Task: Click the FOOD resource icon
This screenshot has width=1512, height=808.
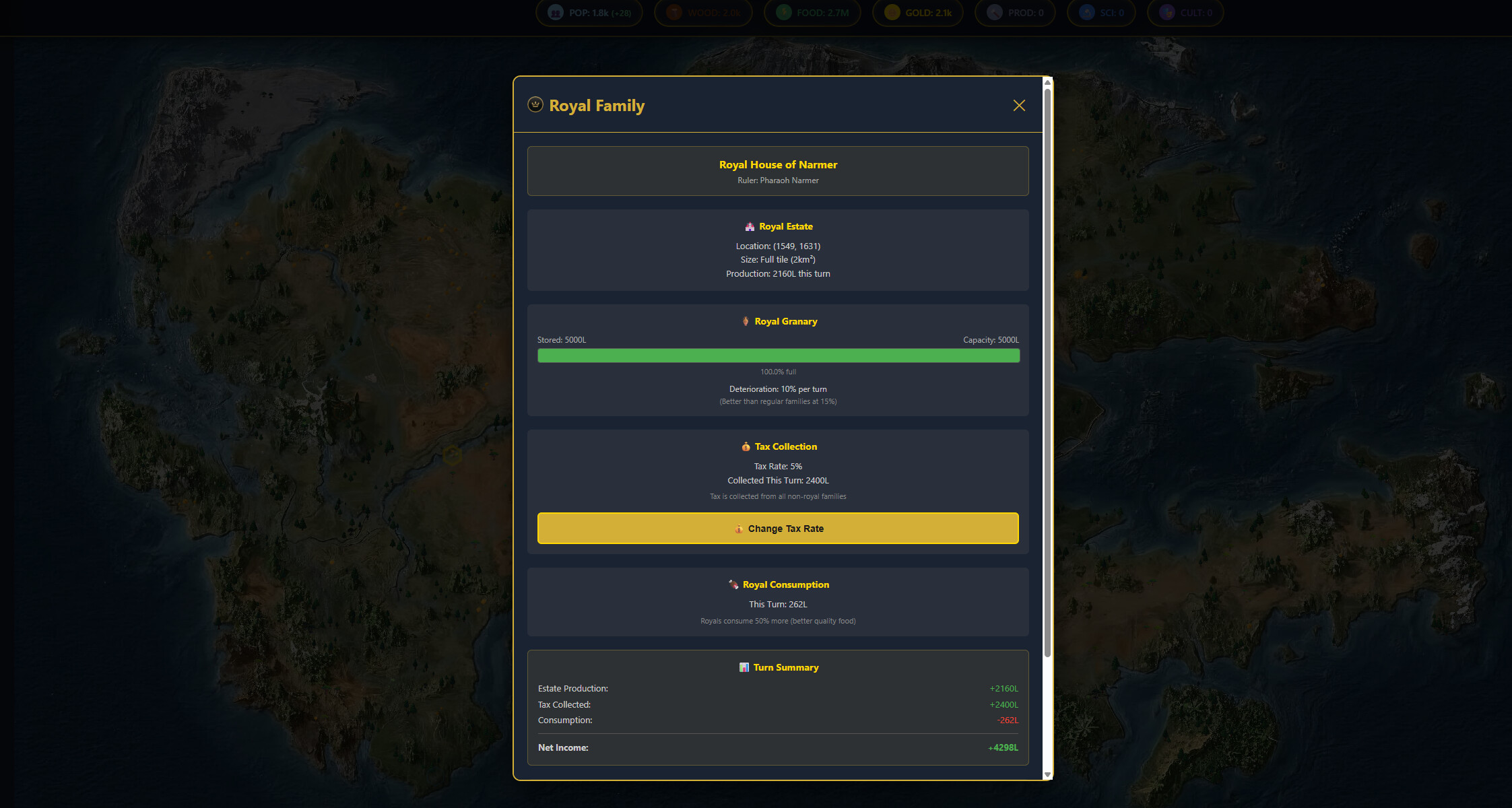Action: tap(783, 12)
